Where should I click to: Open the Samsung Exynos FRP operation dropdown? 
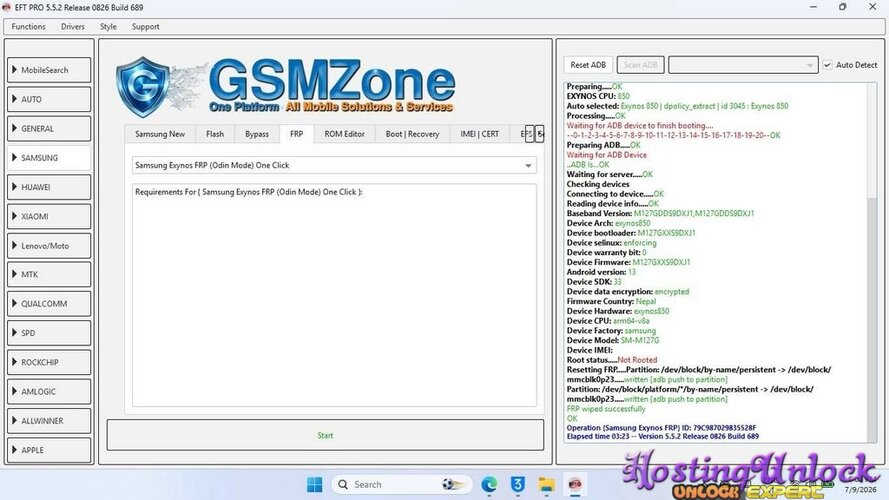tap(334, 166)
